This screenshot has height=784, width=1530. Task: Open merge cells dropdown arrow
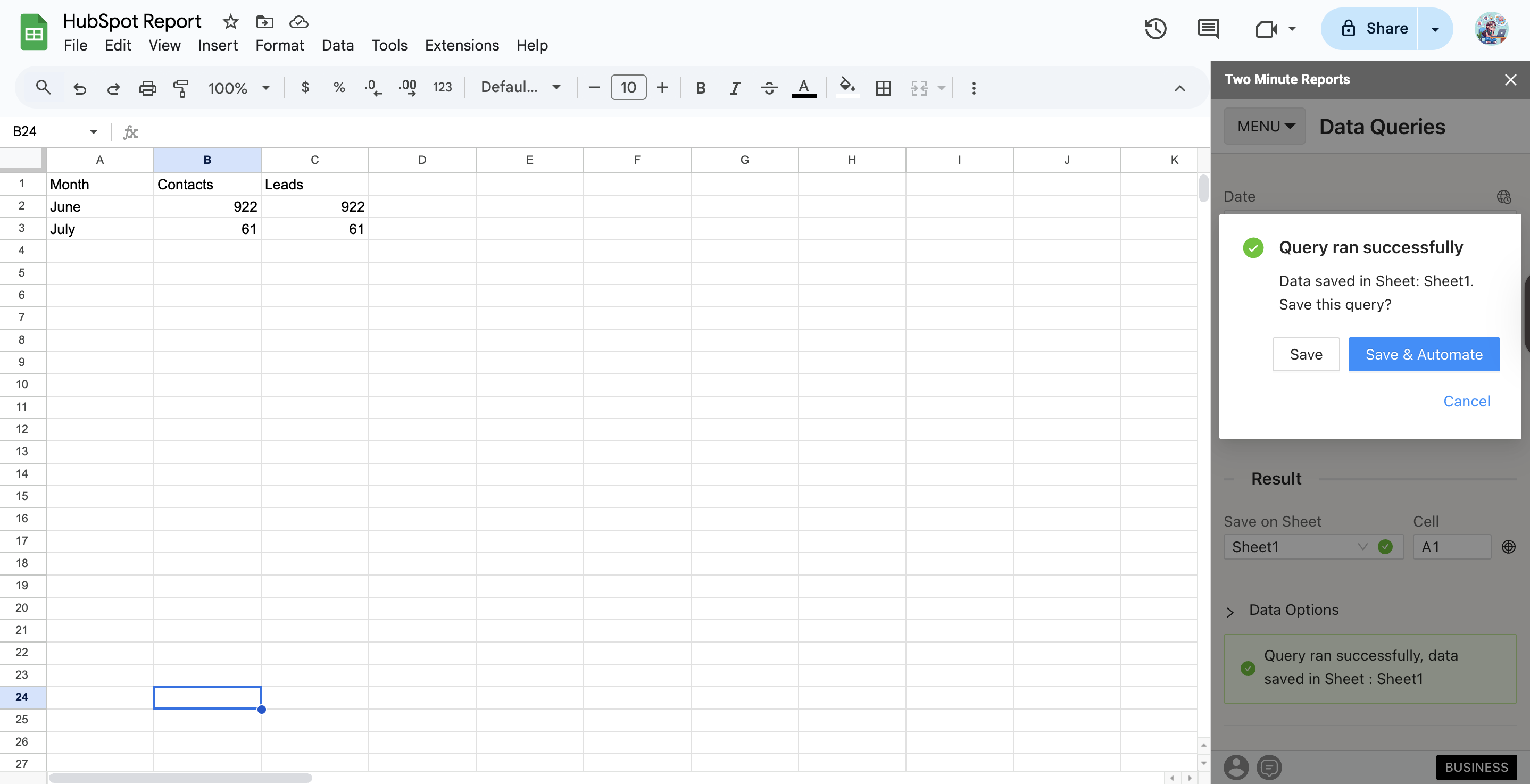[x=942, y=88]
